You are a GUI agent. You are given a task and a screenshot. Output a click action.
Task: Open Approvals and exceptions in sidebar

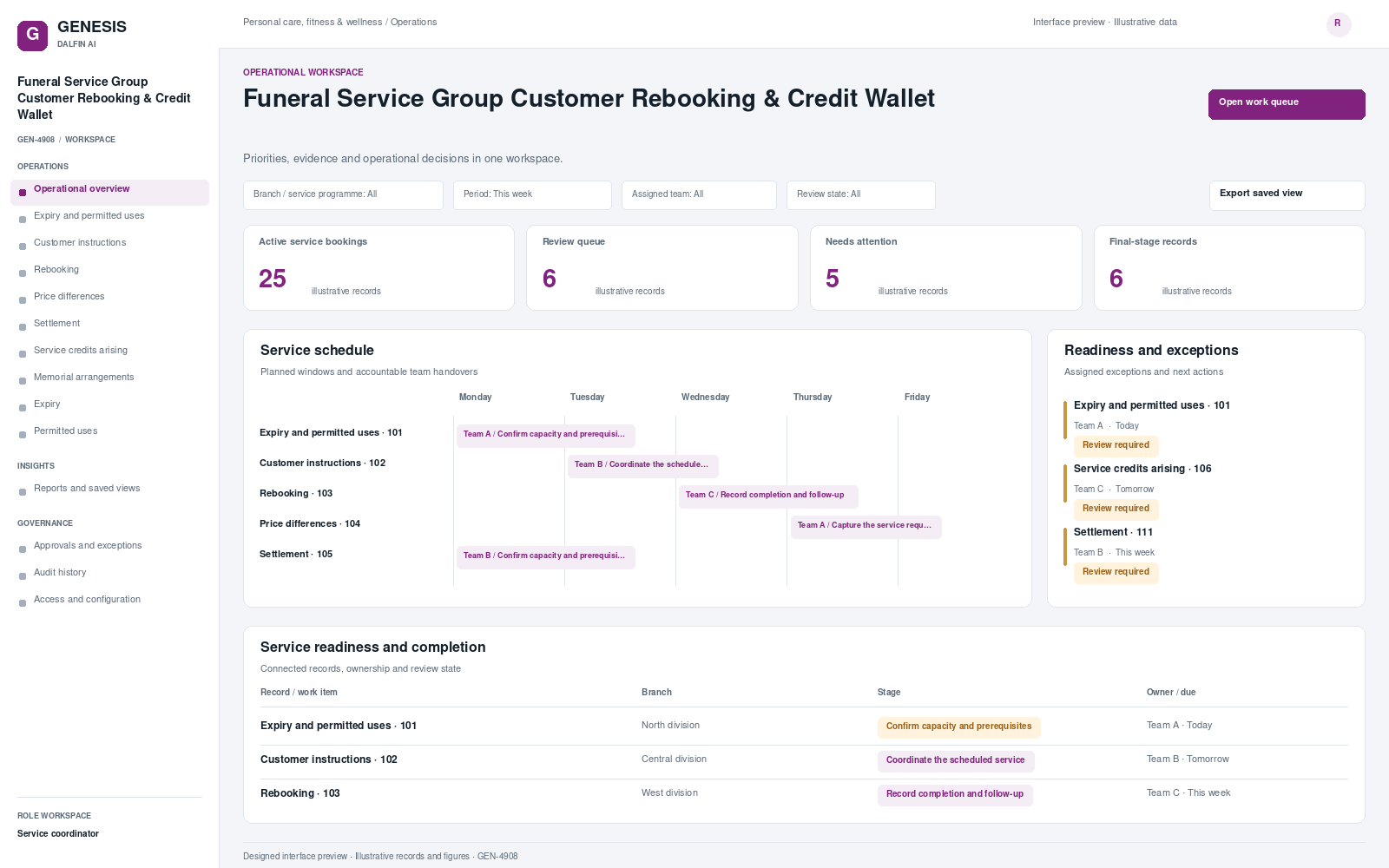coord(109,546)
